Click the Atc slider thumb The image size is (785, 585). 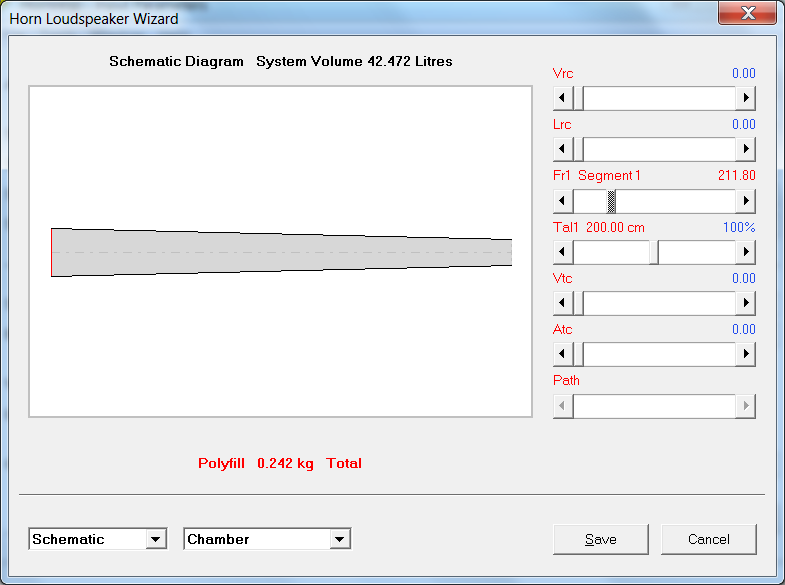click(x=578, y=354)
